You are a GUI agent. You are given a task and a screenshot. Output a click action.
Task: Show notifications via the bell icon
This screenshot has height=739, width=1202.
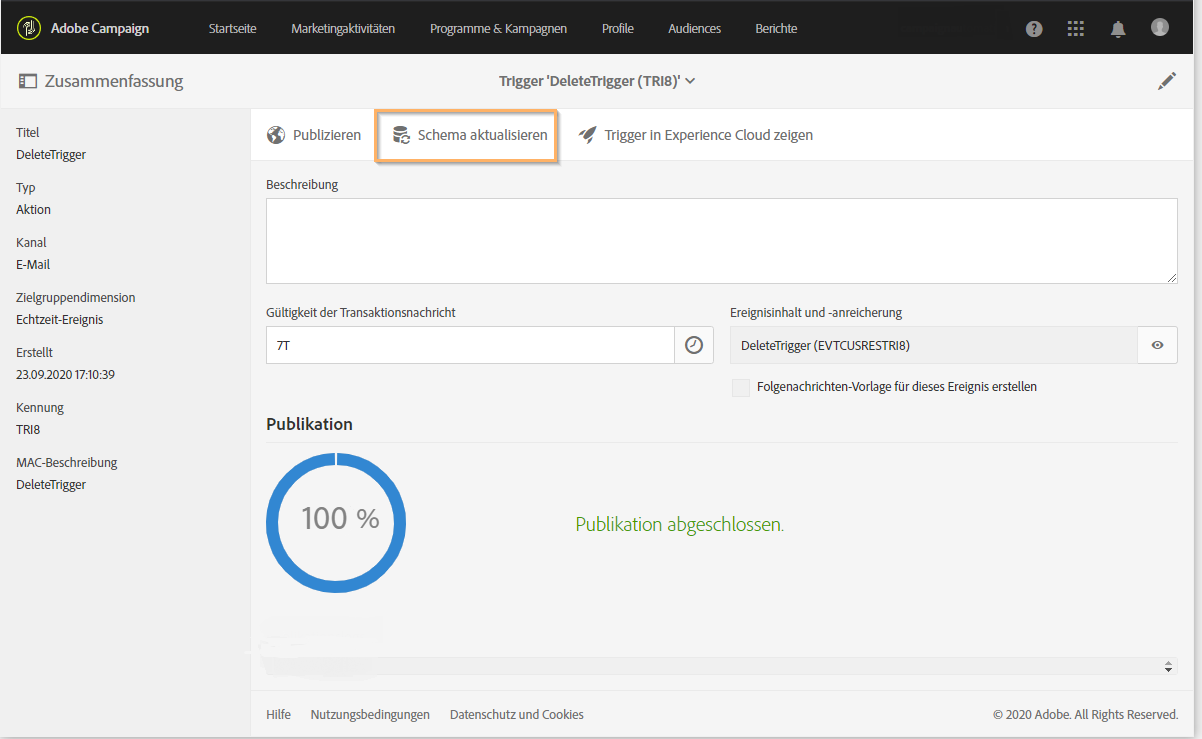click(x=1118, y=29)
